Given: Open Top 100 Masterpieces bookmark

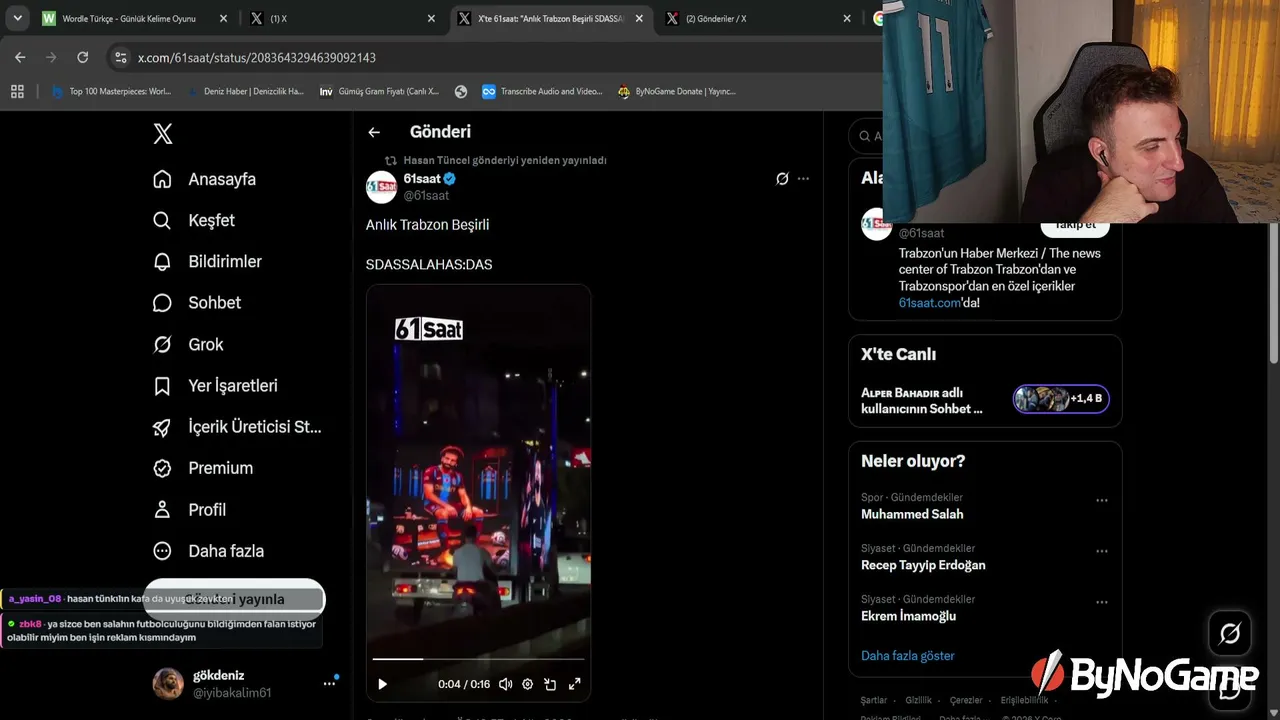Looking at the screenshot, I should (x=111, y=91).
